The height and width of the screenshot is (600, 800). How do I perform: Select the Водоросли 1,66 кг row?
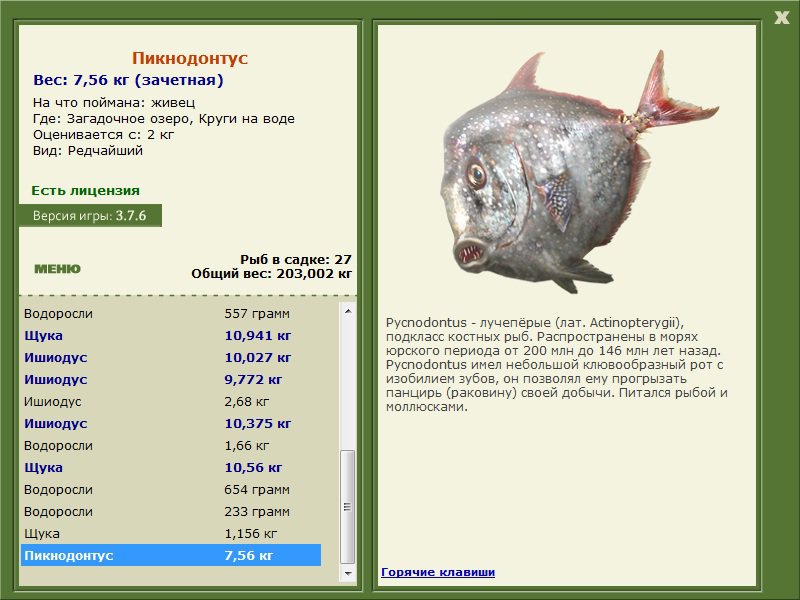(x=171, y=445)
